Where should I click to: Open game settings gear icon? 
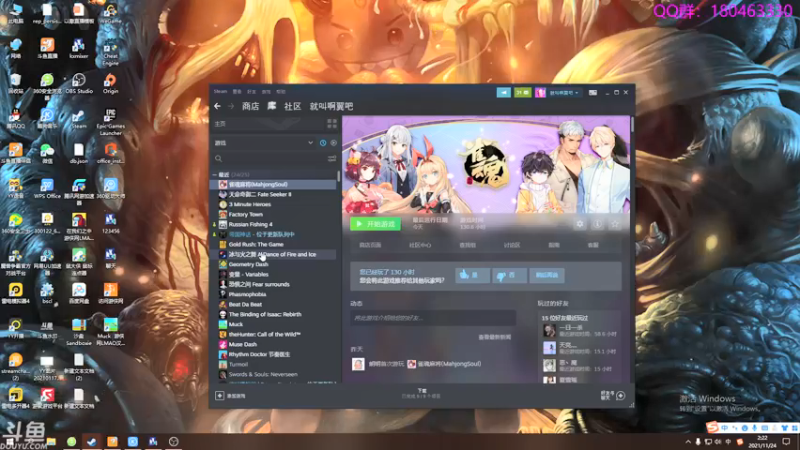click(580, 224)
